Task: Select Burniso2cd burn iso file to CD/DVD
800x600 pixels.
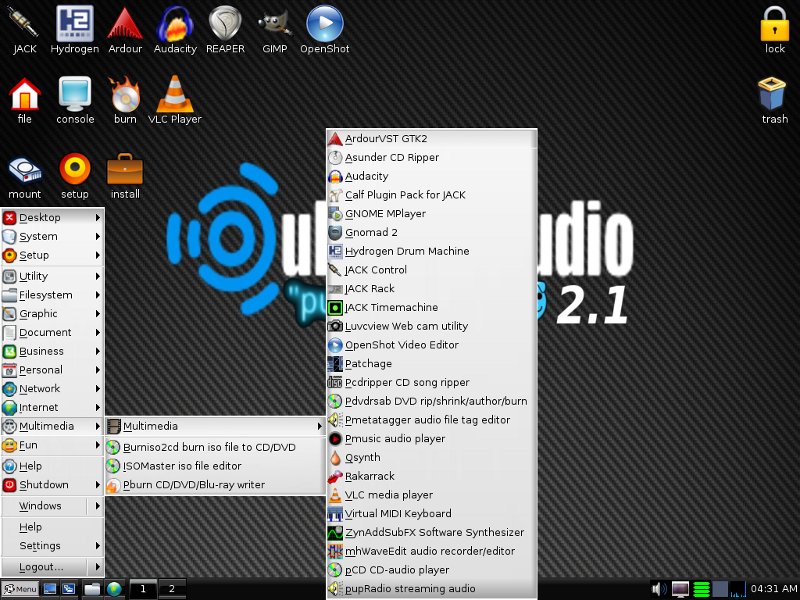Action: tap(215, 447)
